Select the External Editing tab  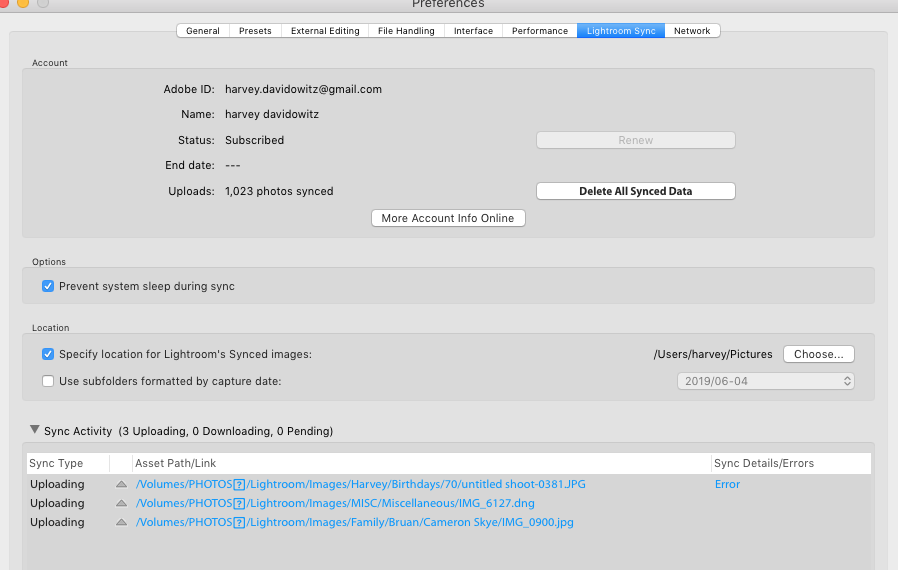[325, 31]
